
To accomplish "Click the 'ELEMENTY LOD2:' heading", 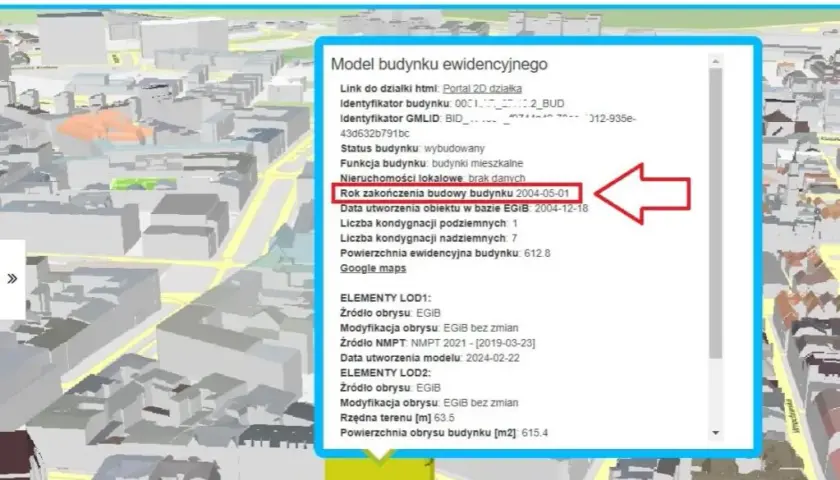I will click(x=385, y=373).
